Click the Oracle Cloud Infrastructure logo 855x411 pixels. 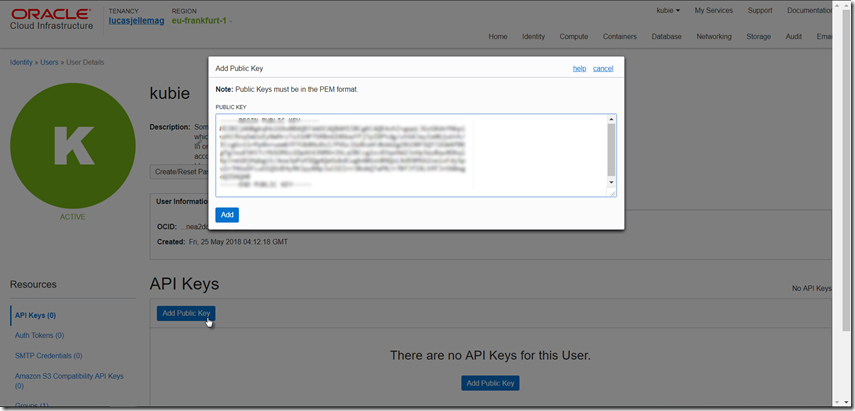(51, 19)
